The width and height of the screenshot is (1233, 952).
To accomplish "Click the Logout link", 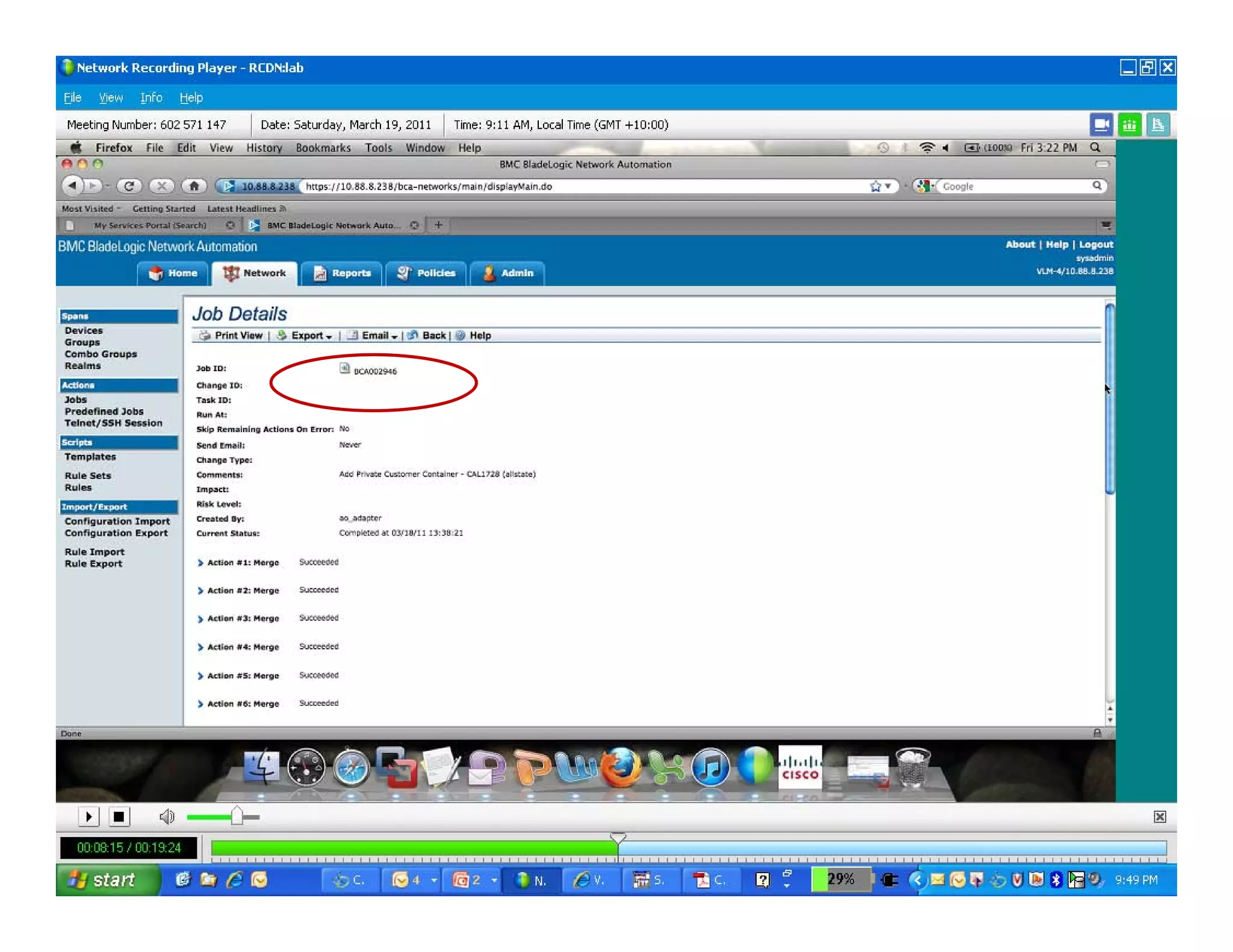I will 1096,244.
